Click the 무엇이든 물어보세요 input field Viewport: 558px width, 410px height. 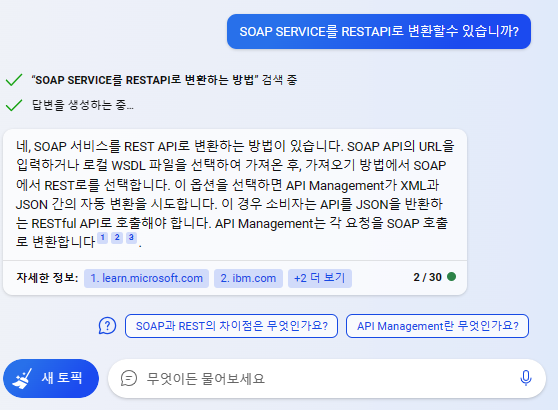[x=327, y=378]
